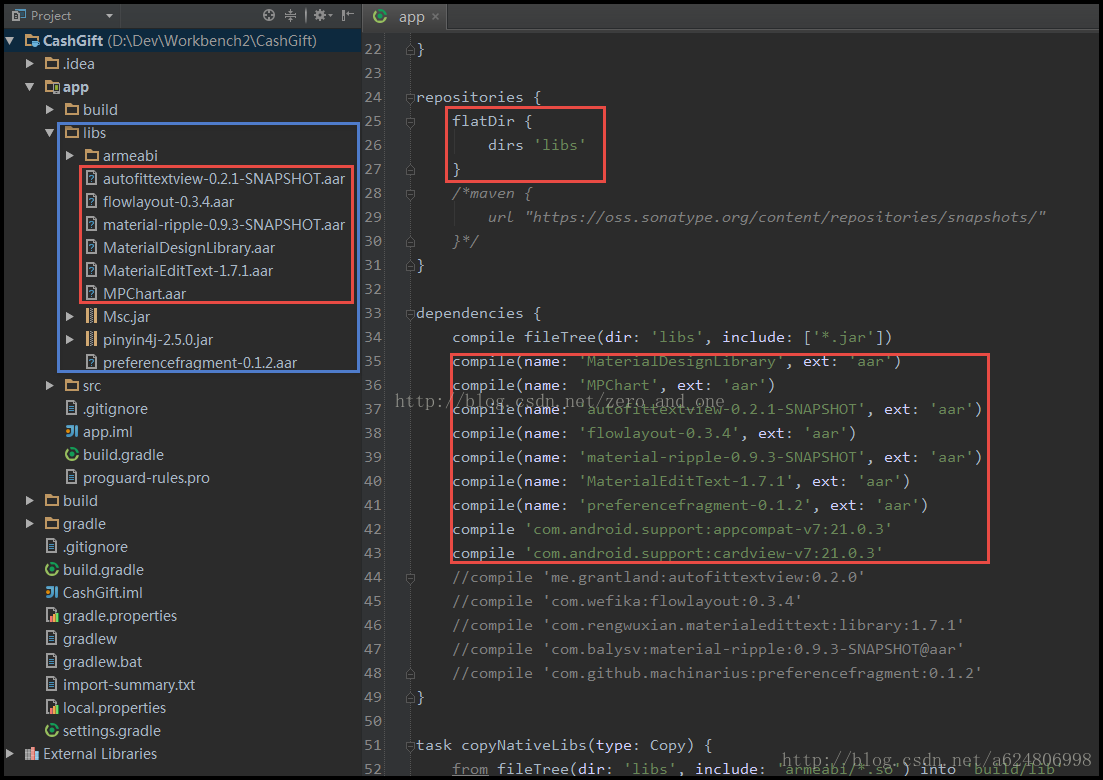Expand the pinyin4j-2.5.0.jar archive
This screenshot has width=1103, height=780.
click(x=70, y=340)
